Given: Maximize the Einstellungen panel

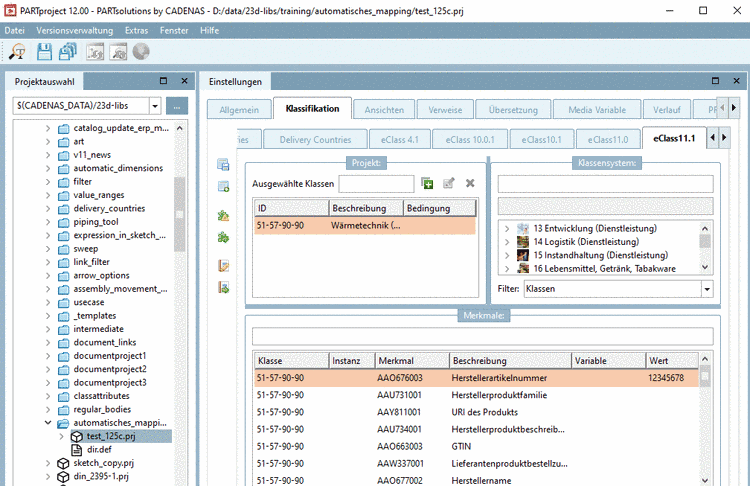Looking at the screenshot, I should point(716,81).
